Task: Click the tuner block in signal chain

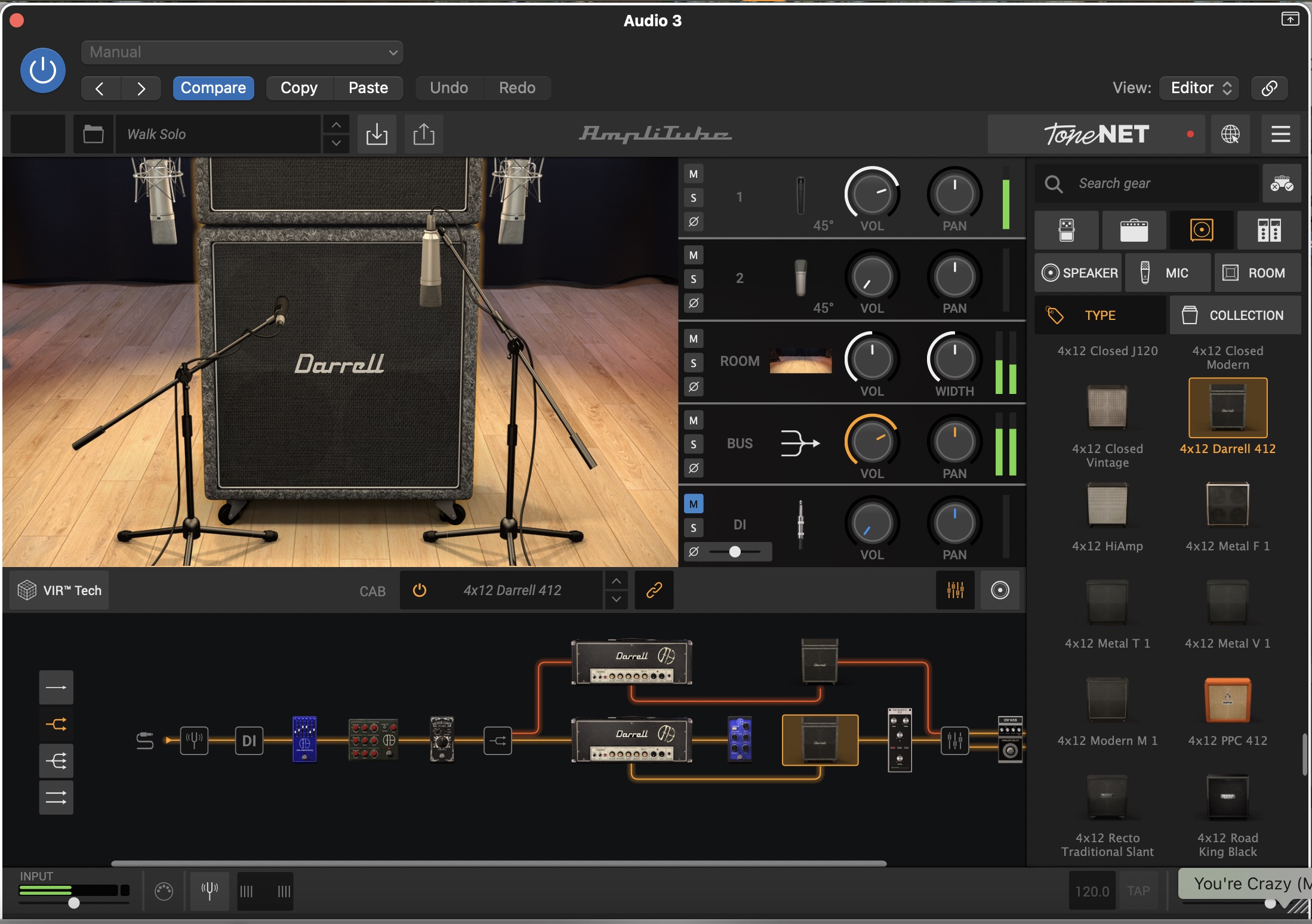Action: tap(194, 741)
